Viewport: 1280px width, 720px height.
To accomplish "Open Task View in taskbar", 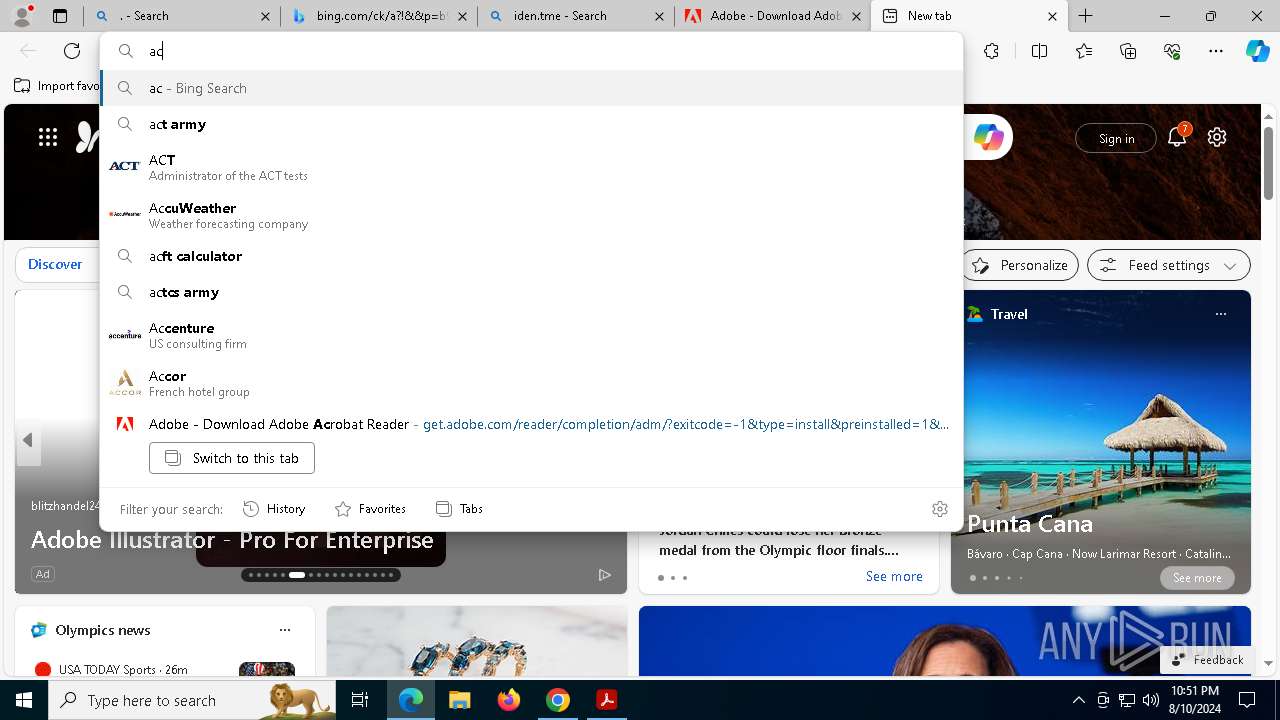I will point(360,700).
